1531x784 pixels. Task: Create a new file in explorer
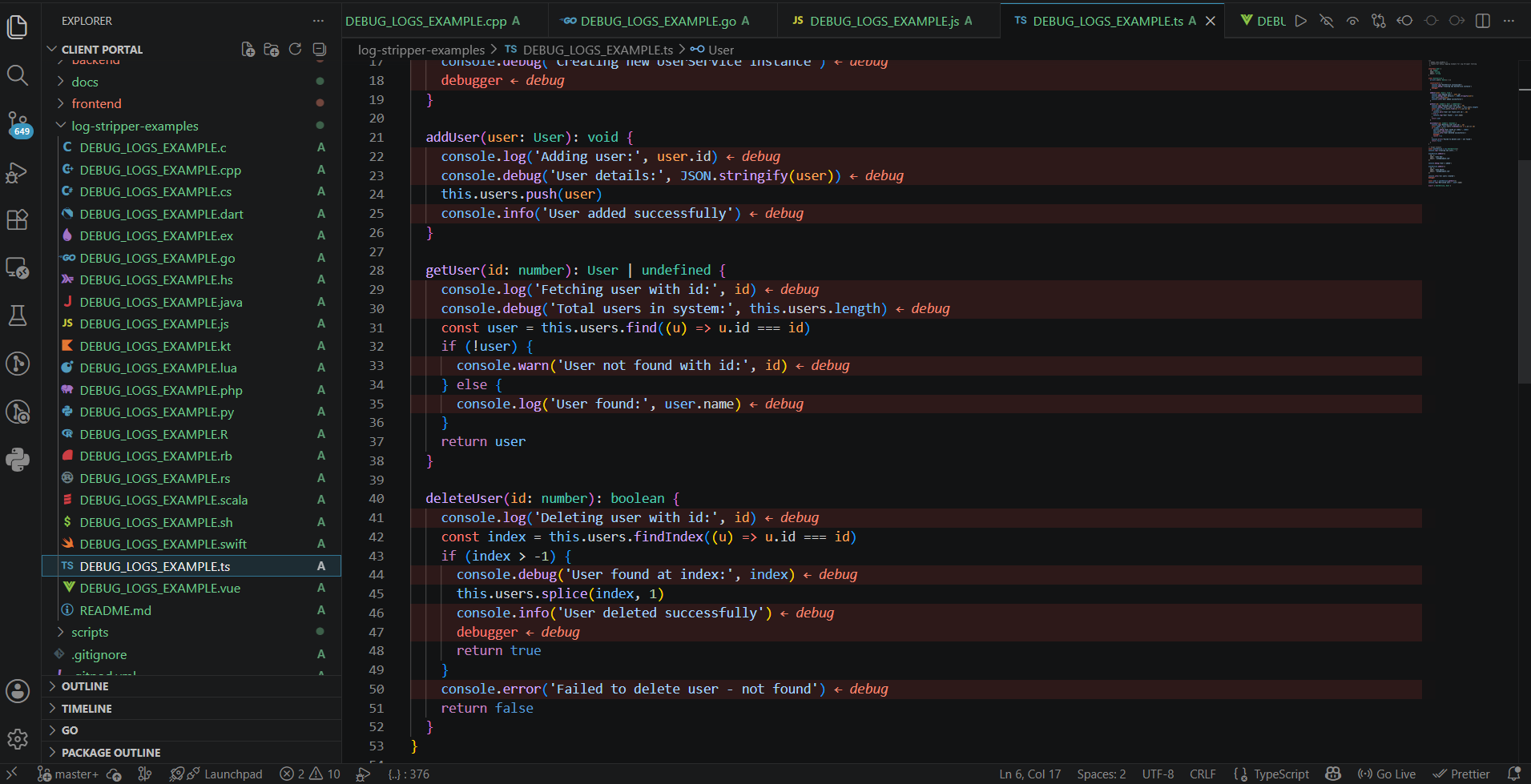click(248, 50)
